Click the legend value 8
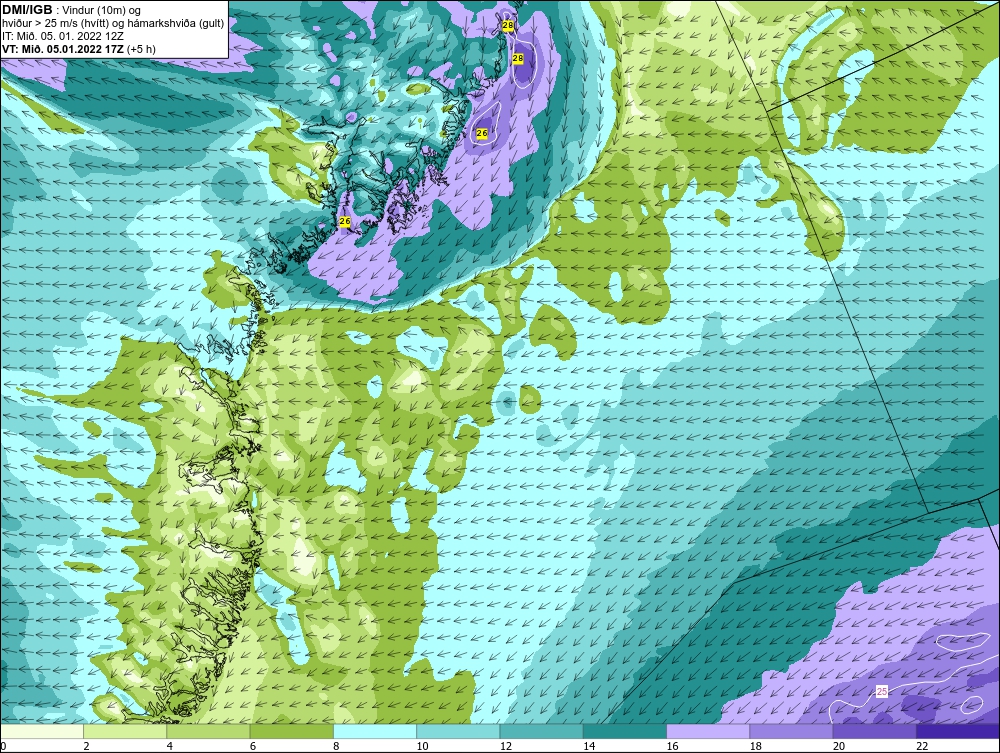 click(336, 747)
